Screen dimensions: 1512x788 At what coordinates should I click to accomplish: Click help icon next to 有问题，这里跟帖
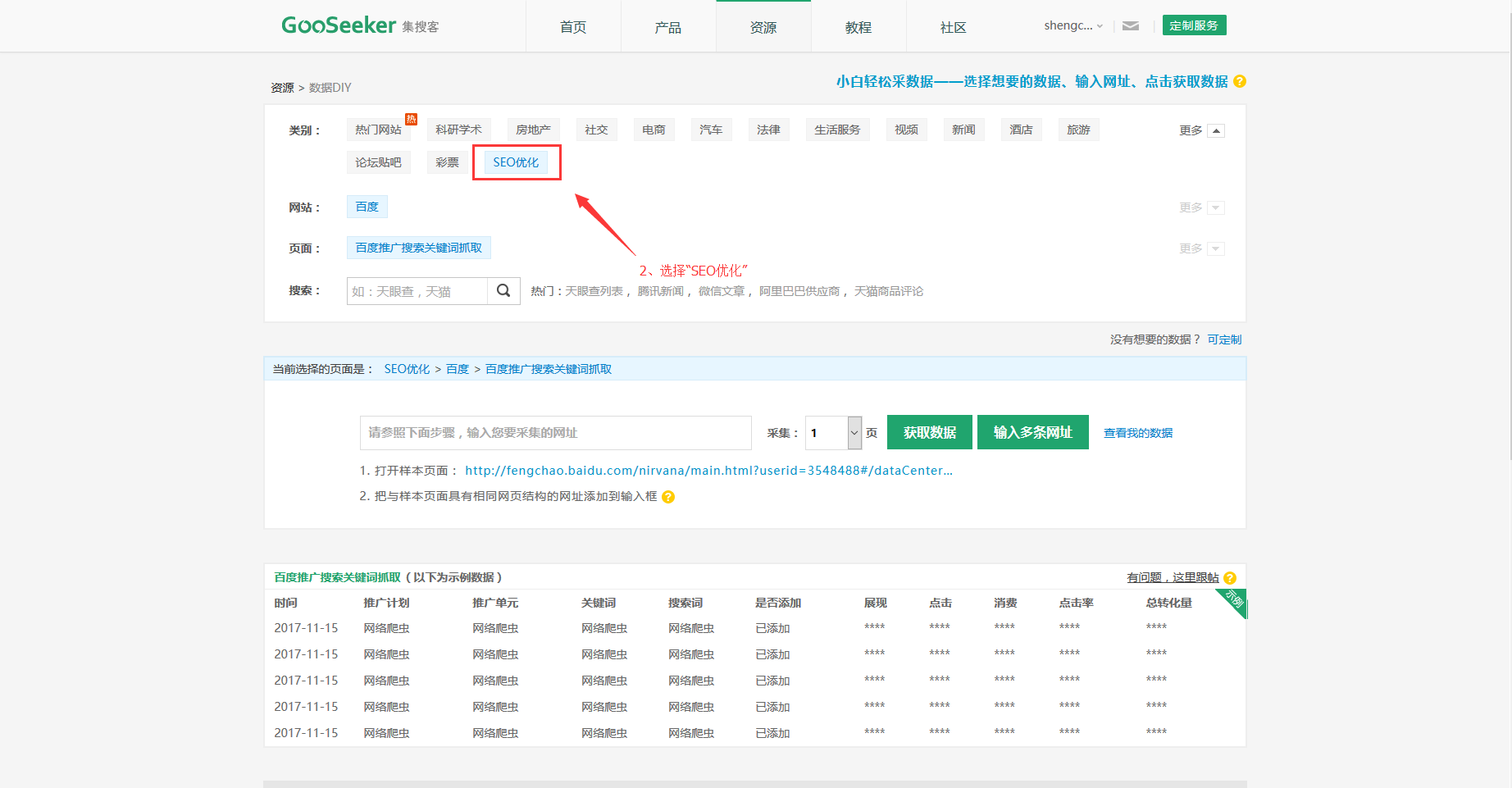(1230, 578)
